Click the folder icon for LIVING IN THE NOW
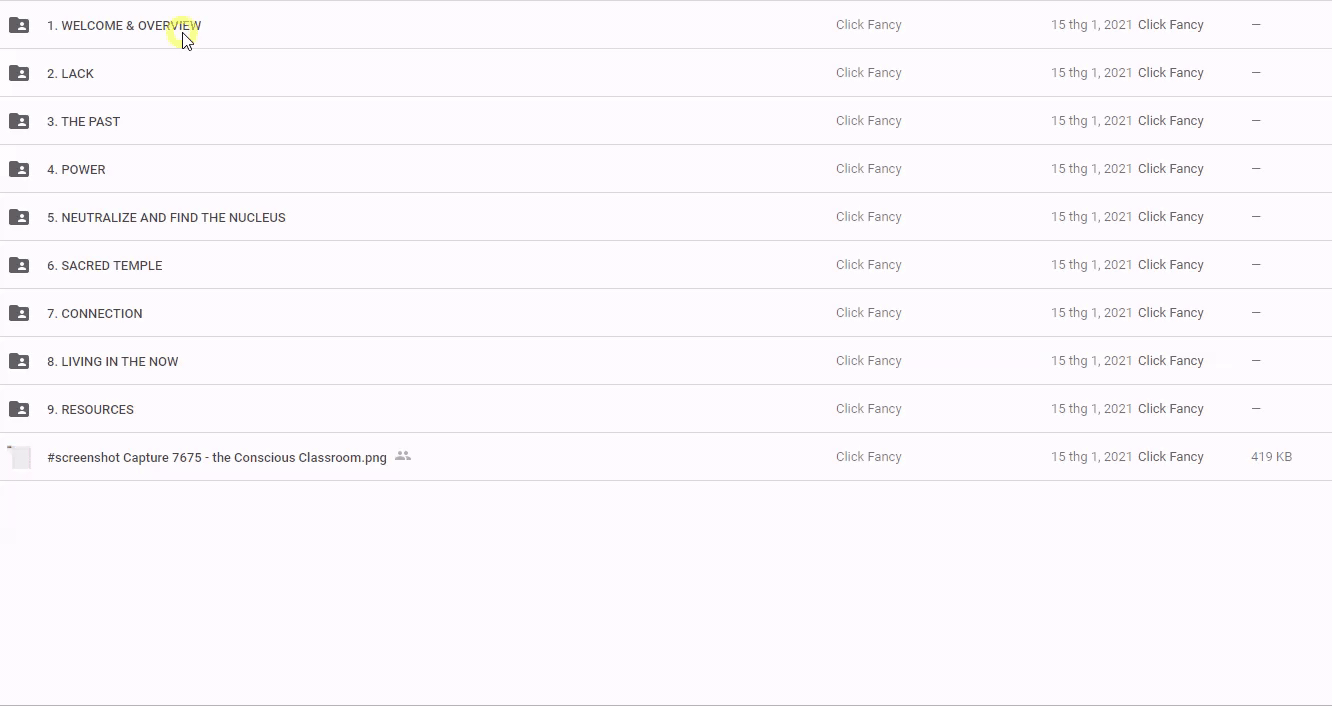Image resolution: width=1332 pixels, height=706 pixels. pos(19,361)
